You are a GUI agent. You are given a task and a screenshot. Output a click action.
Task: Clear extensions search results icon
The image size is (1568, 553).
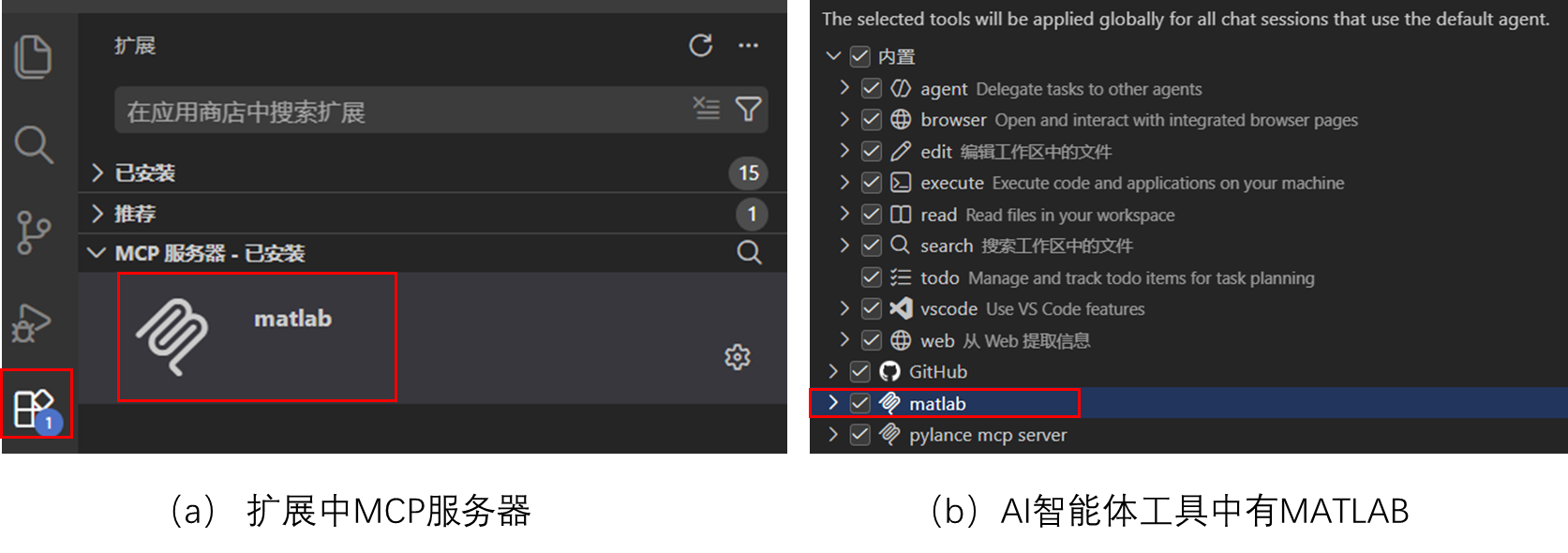pos(707,109)
